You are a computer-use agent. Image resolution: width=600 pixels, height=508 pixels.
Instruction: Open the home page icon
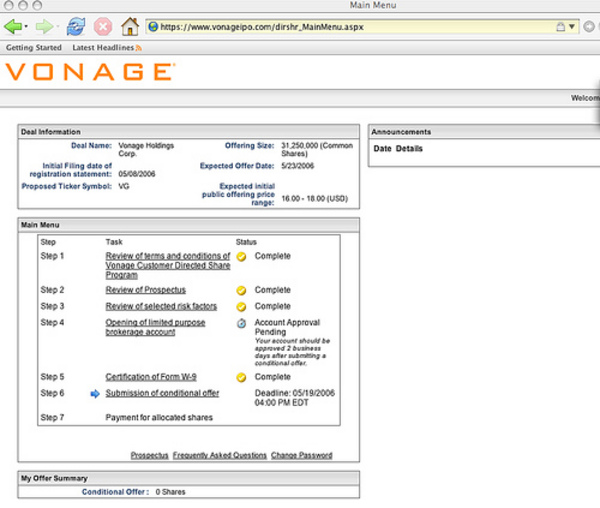[130, 26]
